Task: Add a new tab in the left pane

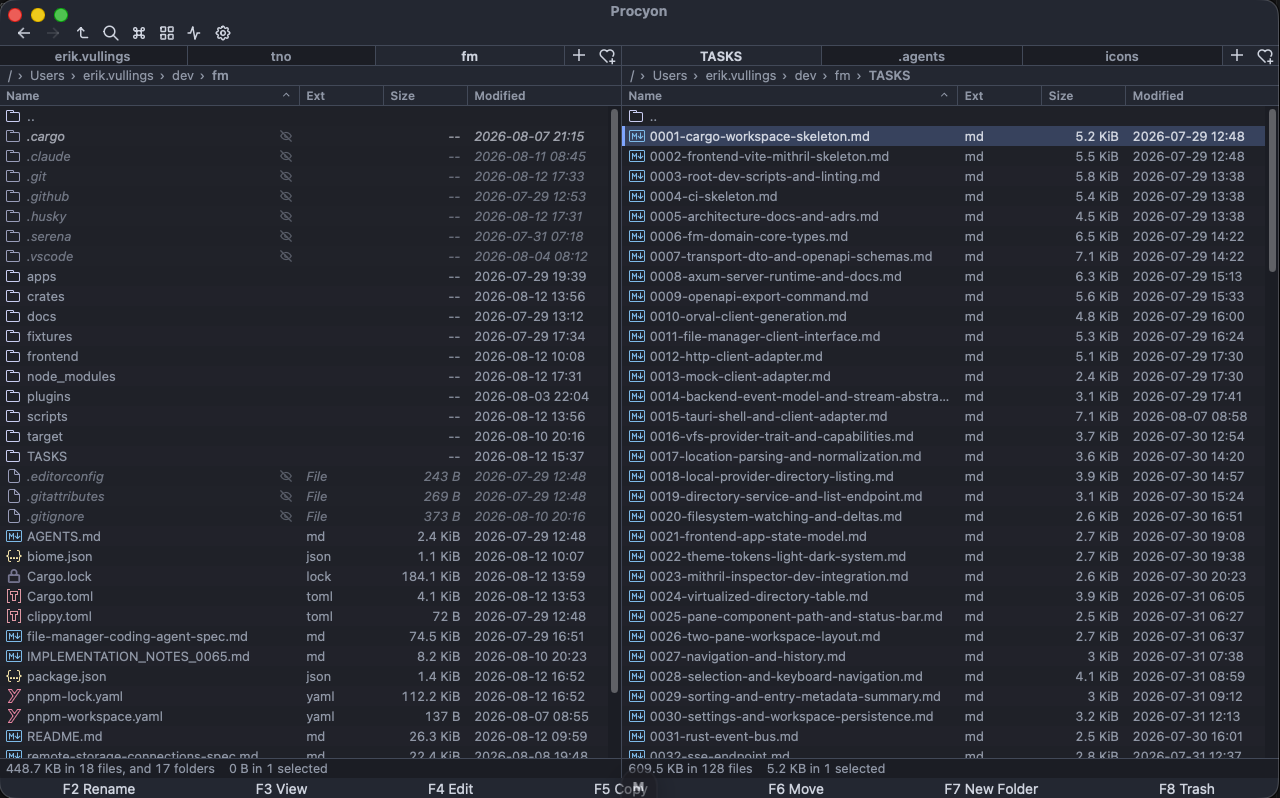Action: tap(579, 56)
